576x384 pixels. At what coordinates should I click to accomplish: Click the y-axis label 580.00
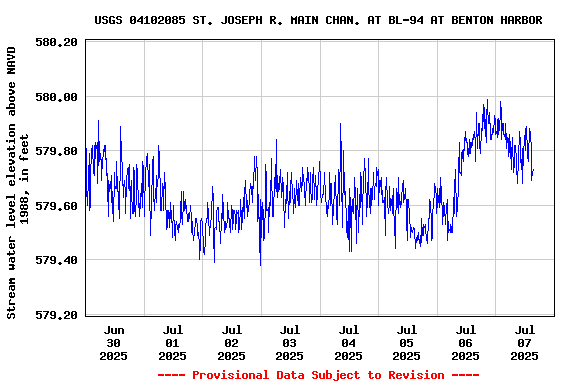coord(57,97)
